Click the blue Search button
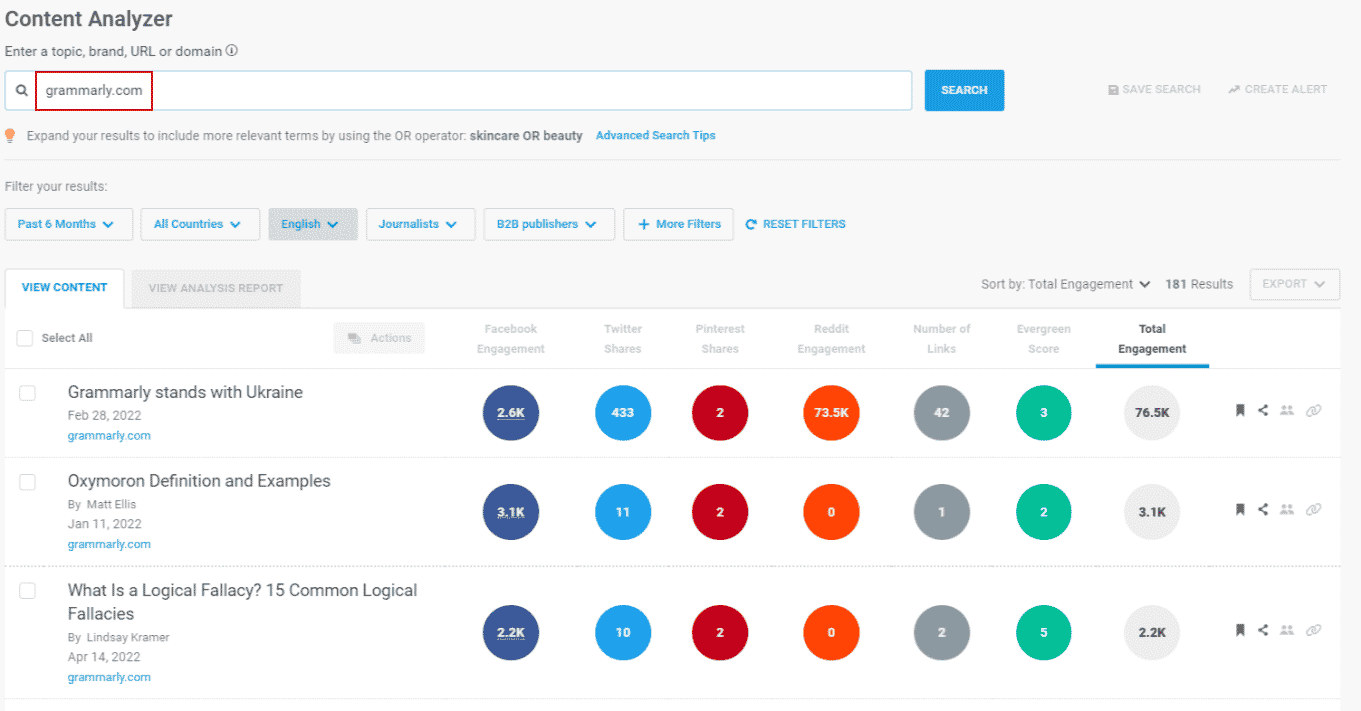This screenshot has width=1361, height=711. pos(964,90)
